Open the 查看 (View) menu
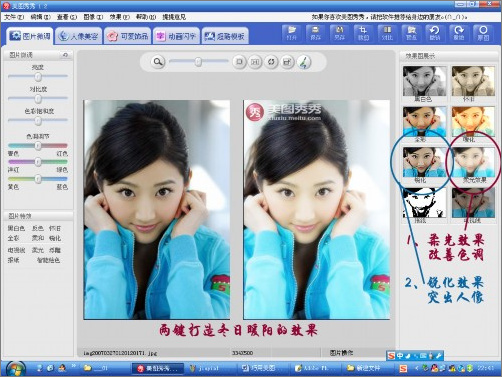This screenshot has width=502, height=377. pos(67,17)
